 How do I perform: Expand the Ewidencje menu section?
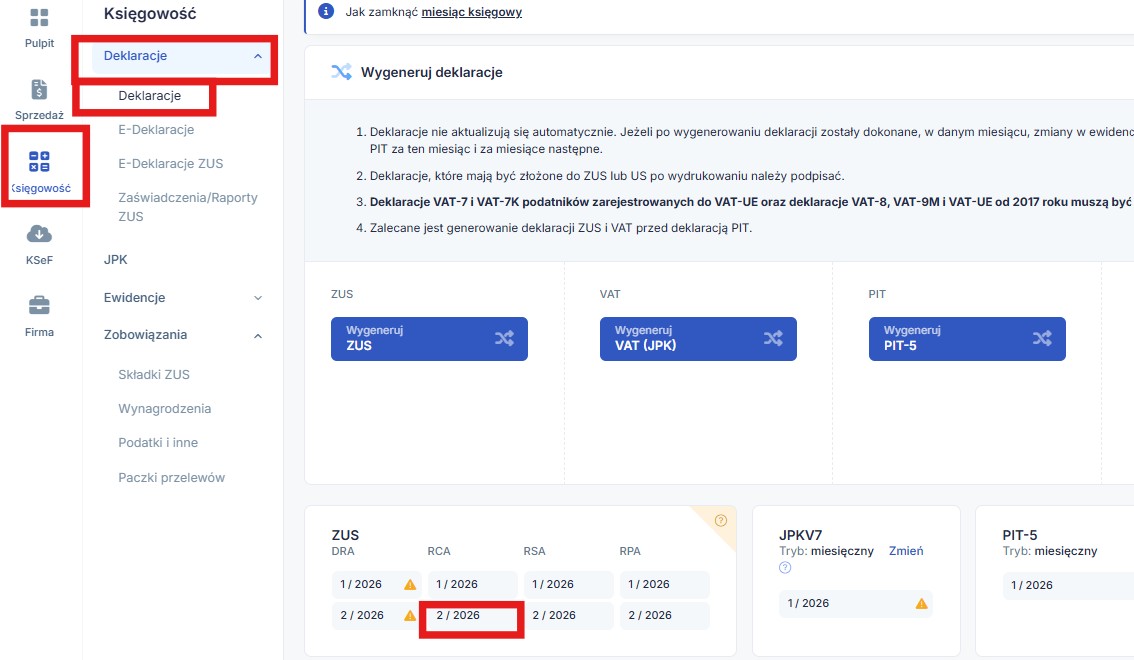(258, 298)
